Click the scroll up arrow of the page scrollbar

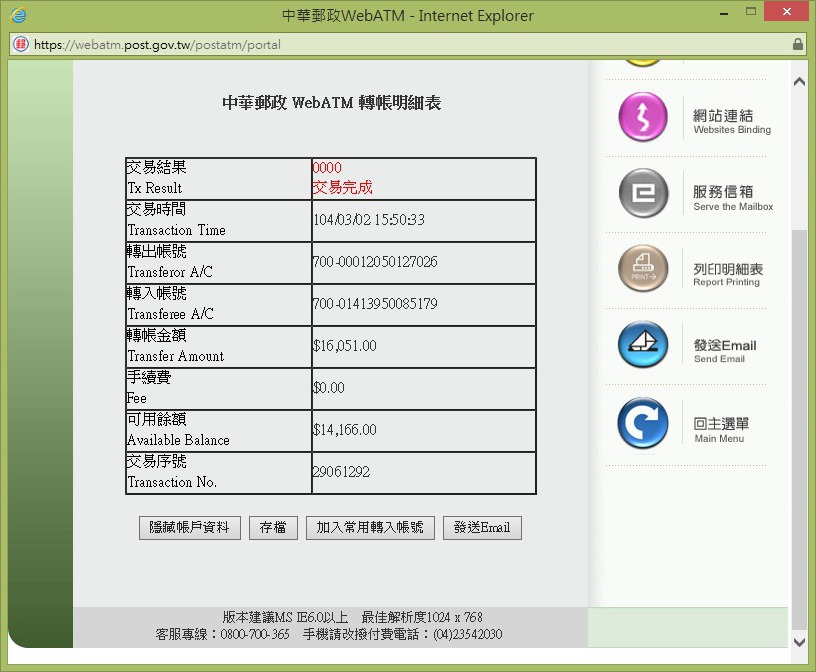[799, 82]
